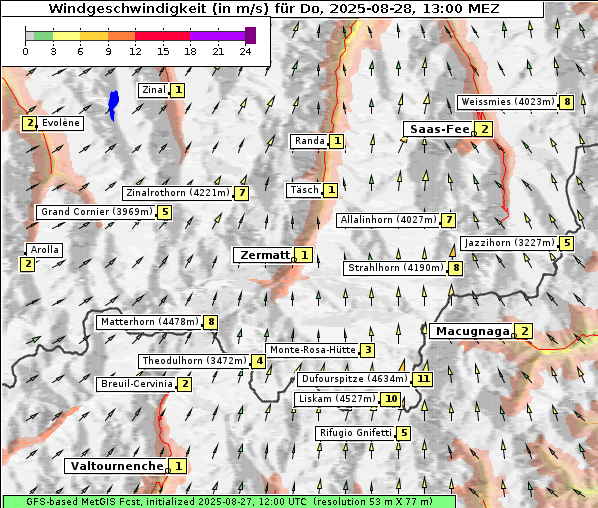Click the red 12-18 m/s legend segment
598x508 pixels.
[x=162, y=36]
